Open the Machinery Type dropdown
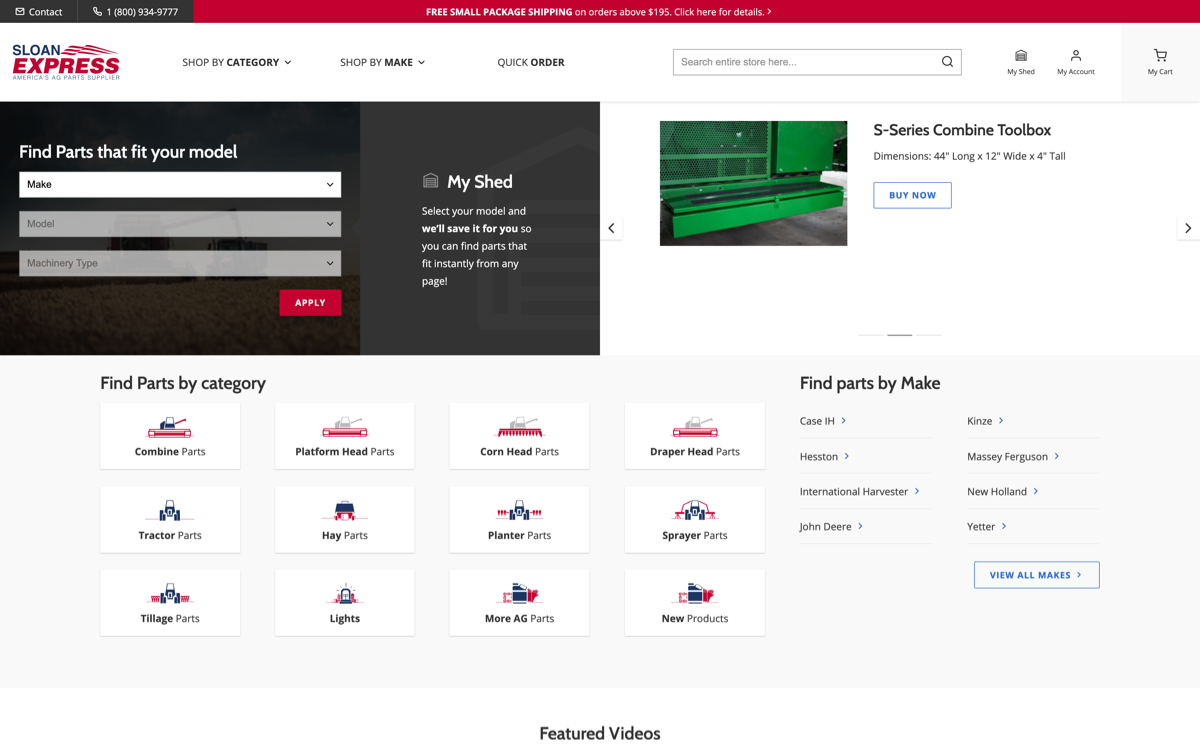This screenshot has height=748, width=1200. pyautogui.click(x=180, y=263)
